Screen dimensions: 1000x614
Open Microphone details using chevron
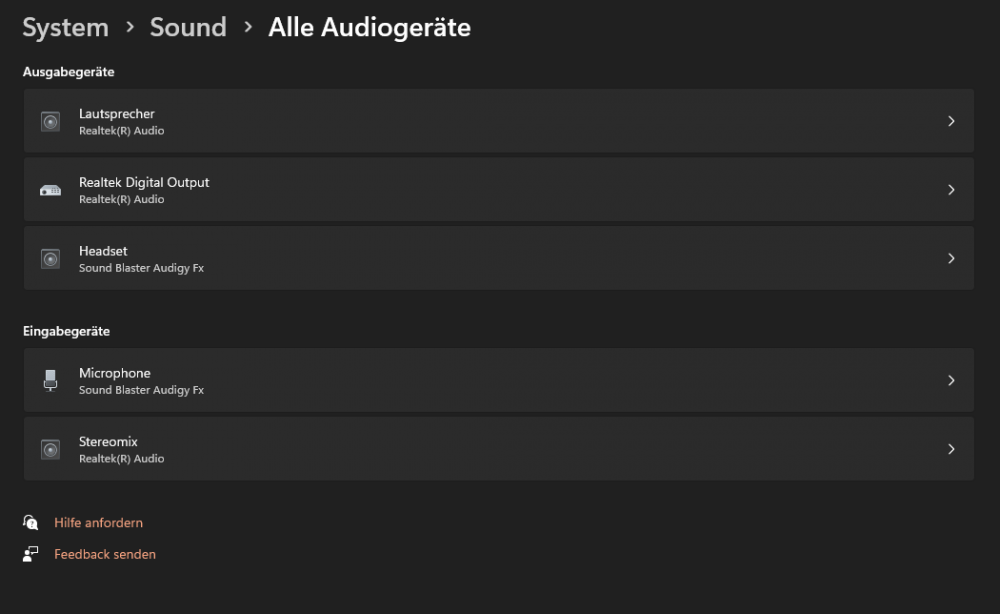point(951,380)
